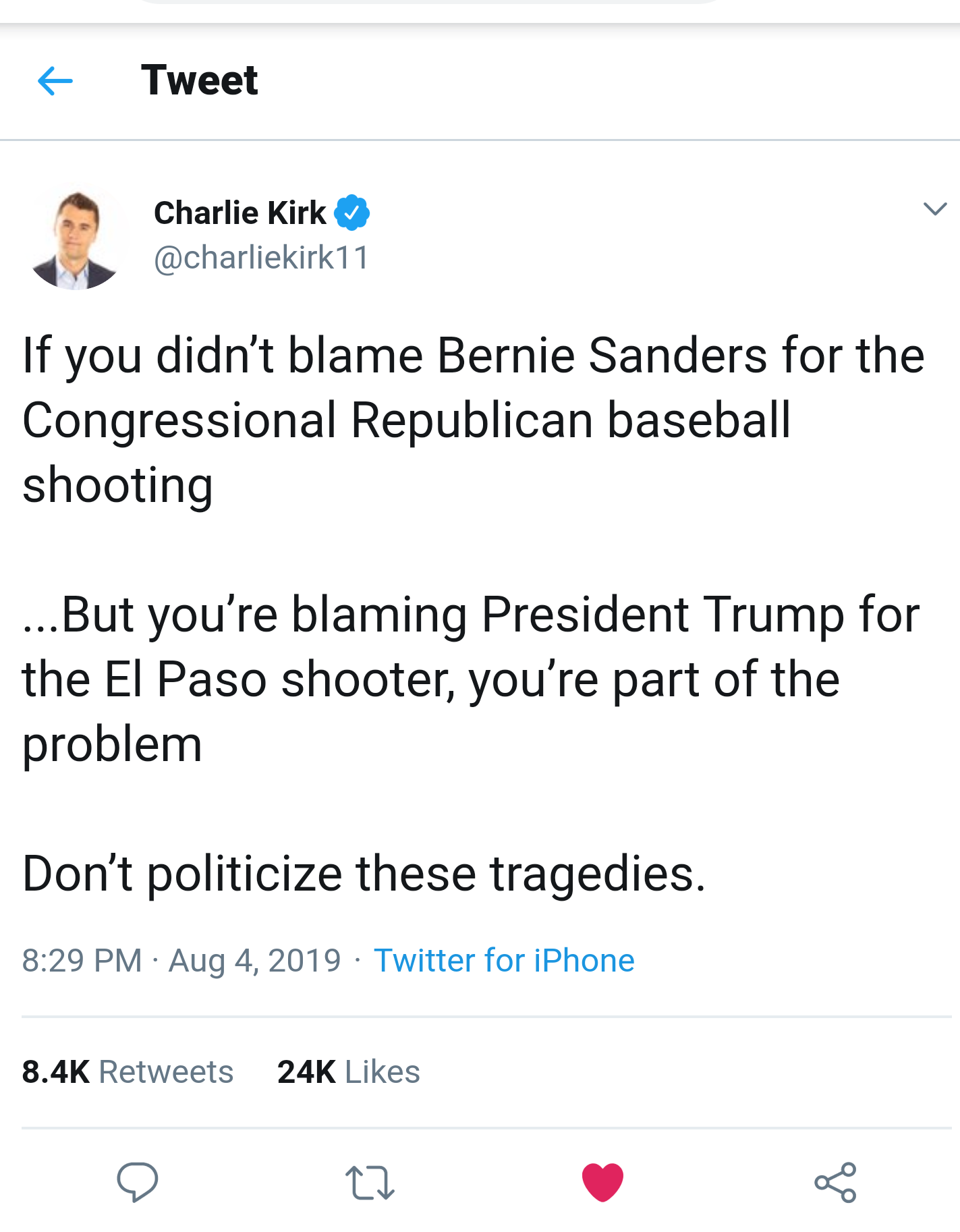
Task: Reply with the speech bubble icon
Action: (x=137, y=1182)
